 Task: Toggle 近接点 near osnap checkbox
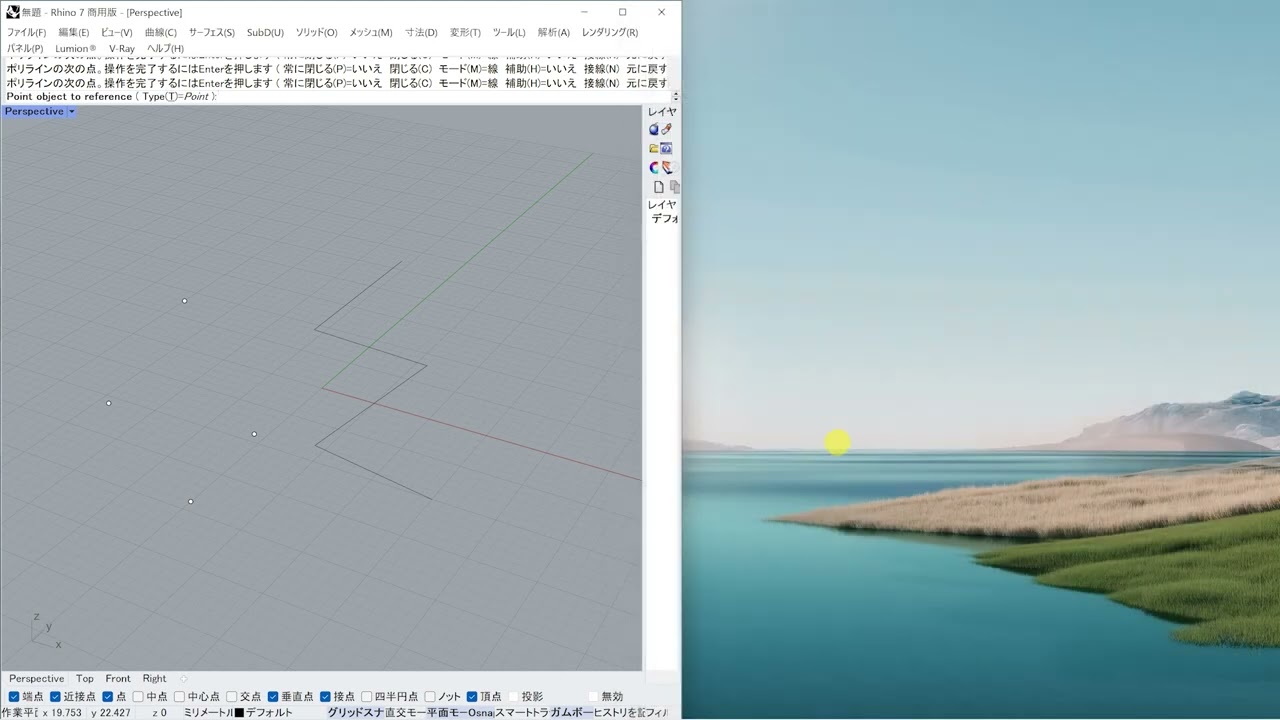tap(56, 697)
